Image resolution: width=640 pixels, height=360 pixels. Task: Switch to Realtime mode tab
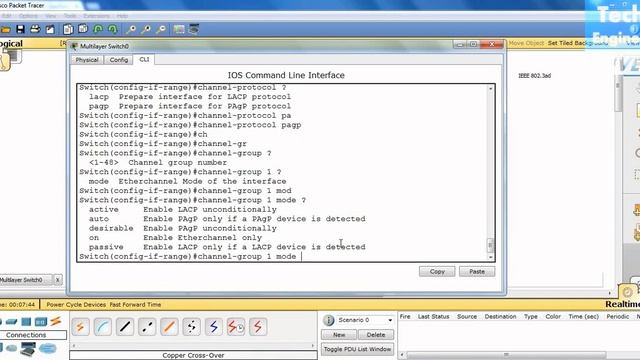pyautogui.click(x=622, y=304)
